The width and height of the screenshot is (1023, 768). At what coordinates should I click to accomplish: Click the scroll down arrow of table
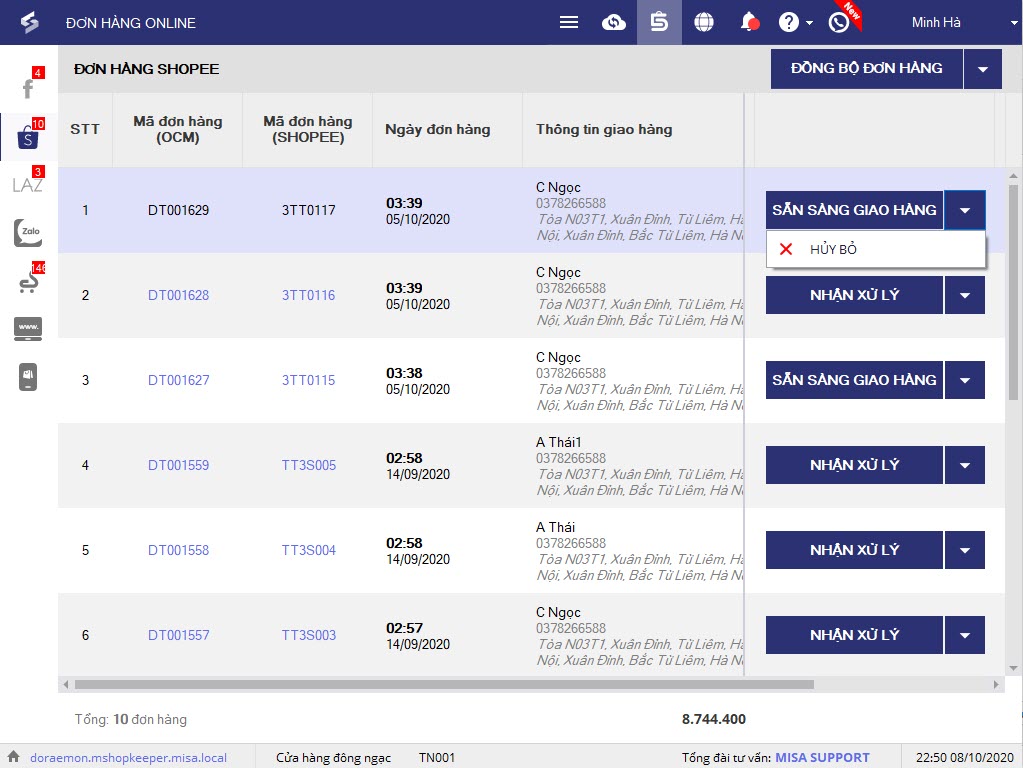click(1013, 668)
